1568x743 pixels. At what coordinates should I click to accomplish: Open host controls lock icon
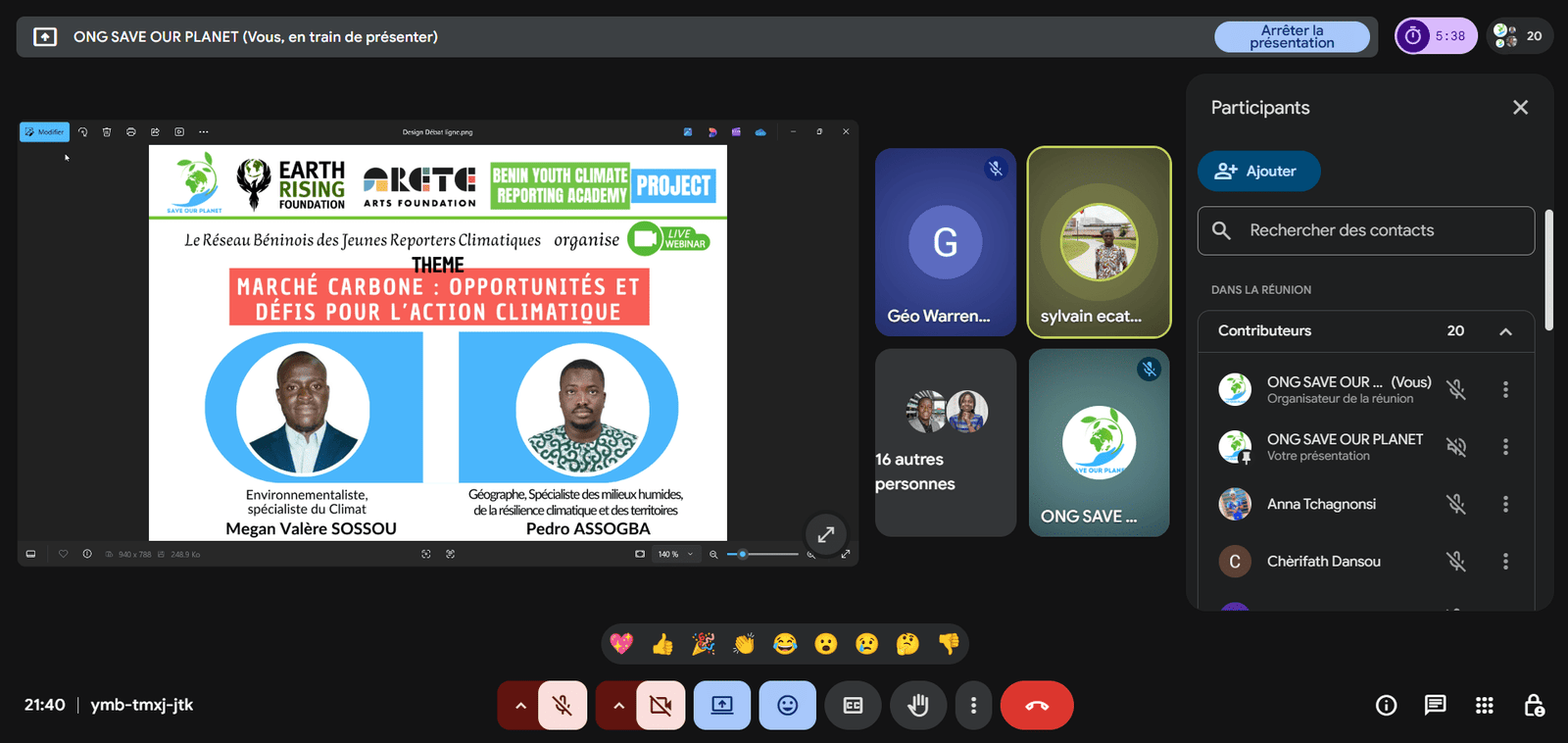(x=1534, y=706)
